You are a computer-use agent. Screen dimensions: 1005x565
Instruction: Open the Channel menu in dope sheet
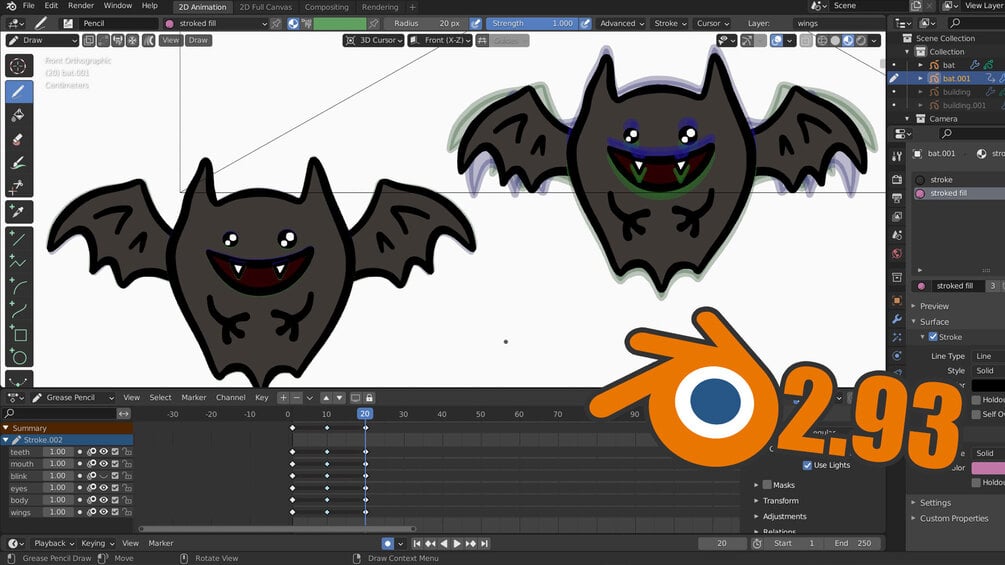231,398
